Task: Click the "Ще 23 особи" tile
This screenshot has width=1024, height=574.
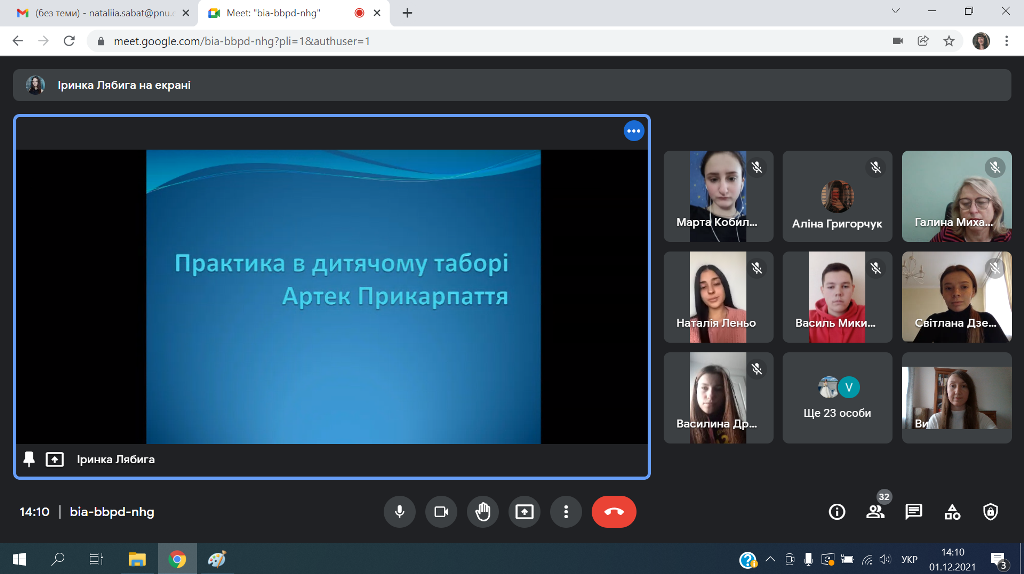Action: pos(837,397)
